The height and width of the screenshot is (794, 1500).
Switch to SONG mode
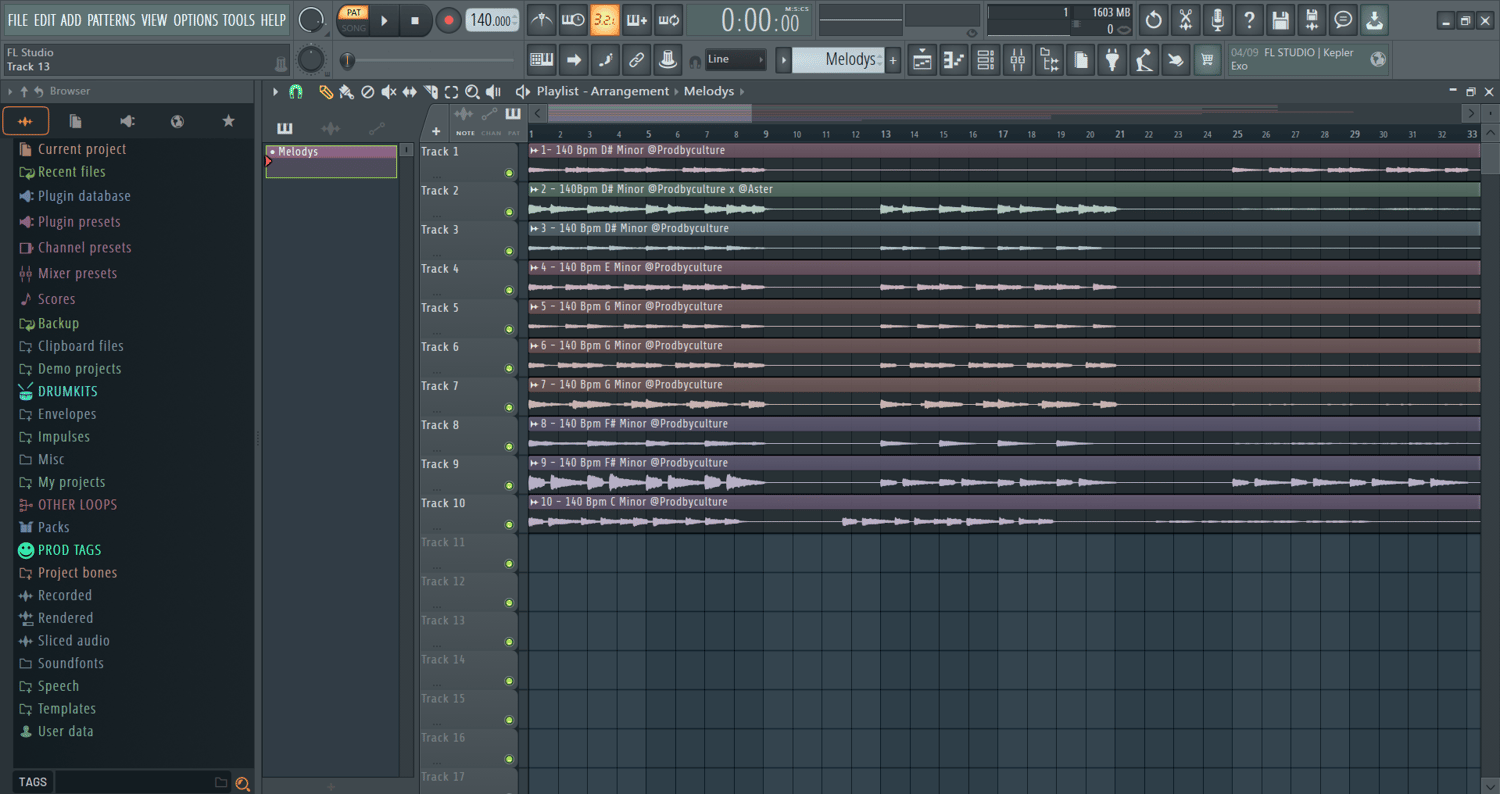click(354, 27)
